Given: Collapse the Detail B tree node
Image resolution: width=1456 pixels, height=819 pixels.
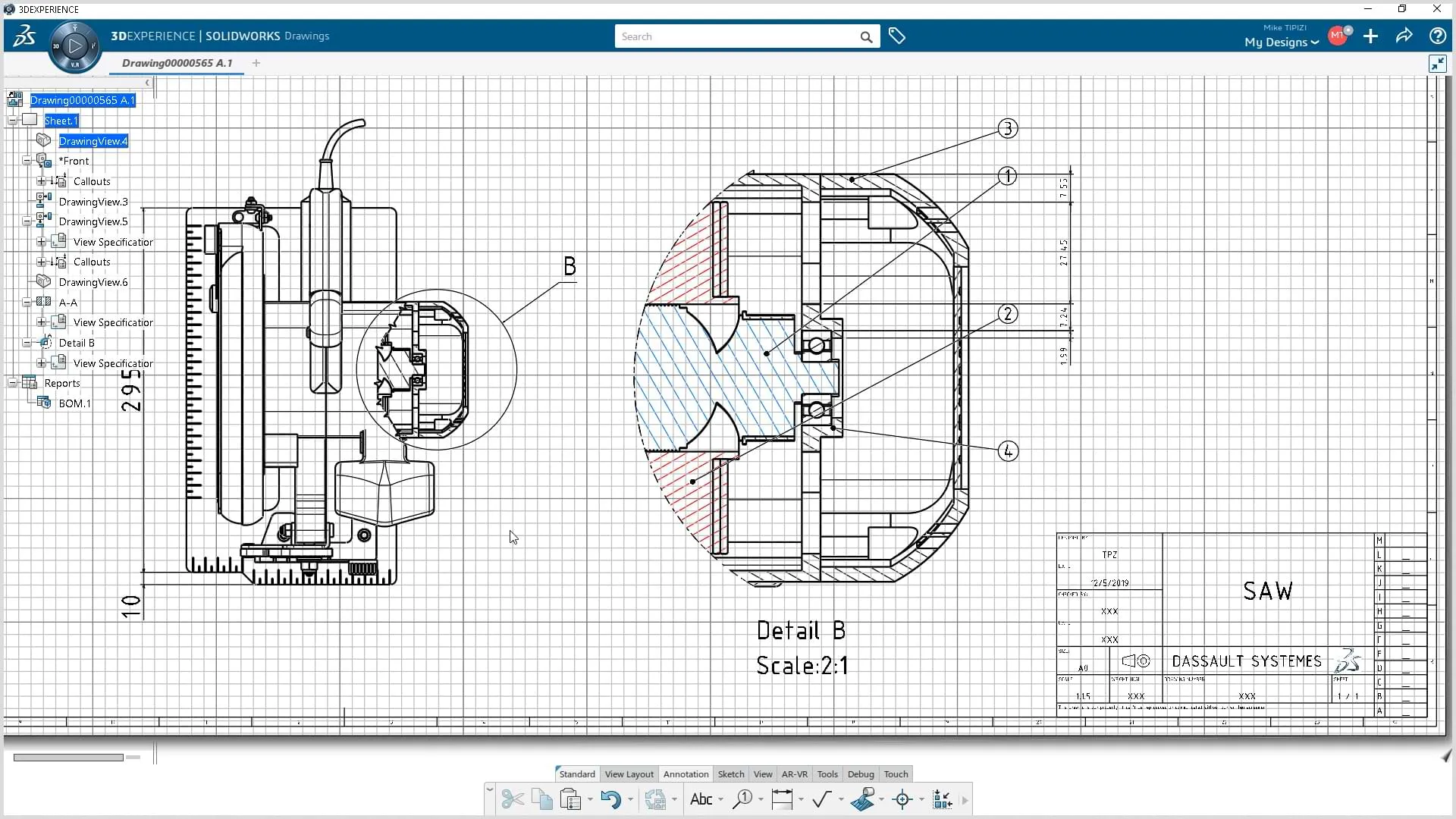Looking at the screenshot, I should point(27,342).
